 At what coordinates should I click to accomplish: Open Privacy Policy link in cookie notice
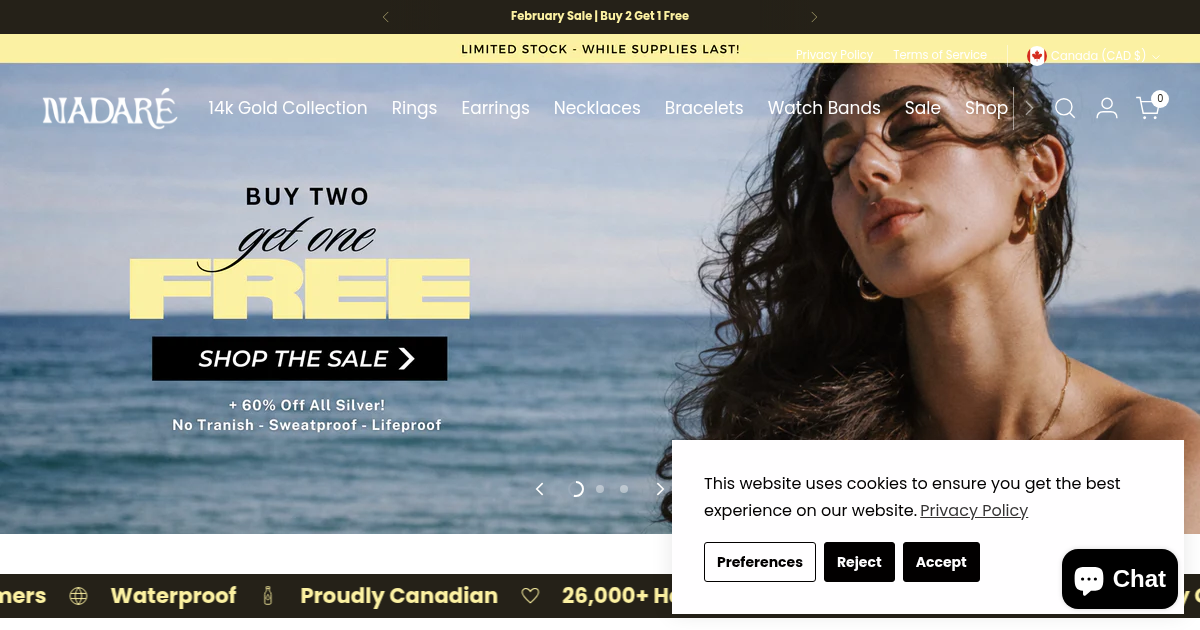[x=974, y=511]
